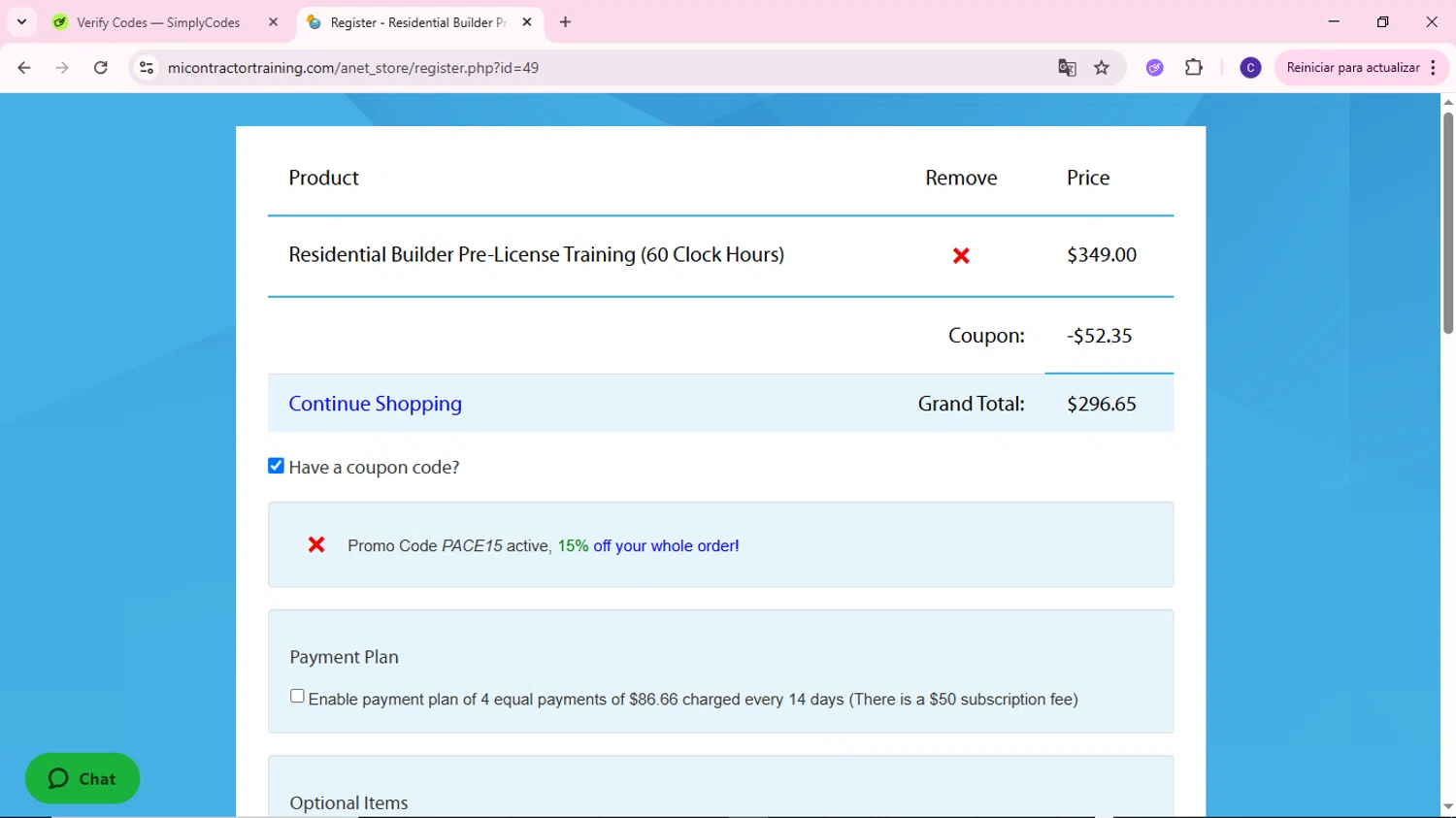Click the scrollbar up arrow
Image resolution: width=1456 pixels, height=818 pixels.
click(1448, 101)
